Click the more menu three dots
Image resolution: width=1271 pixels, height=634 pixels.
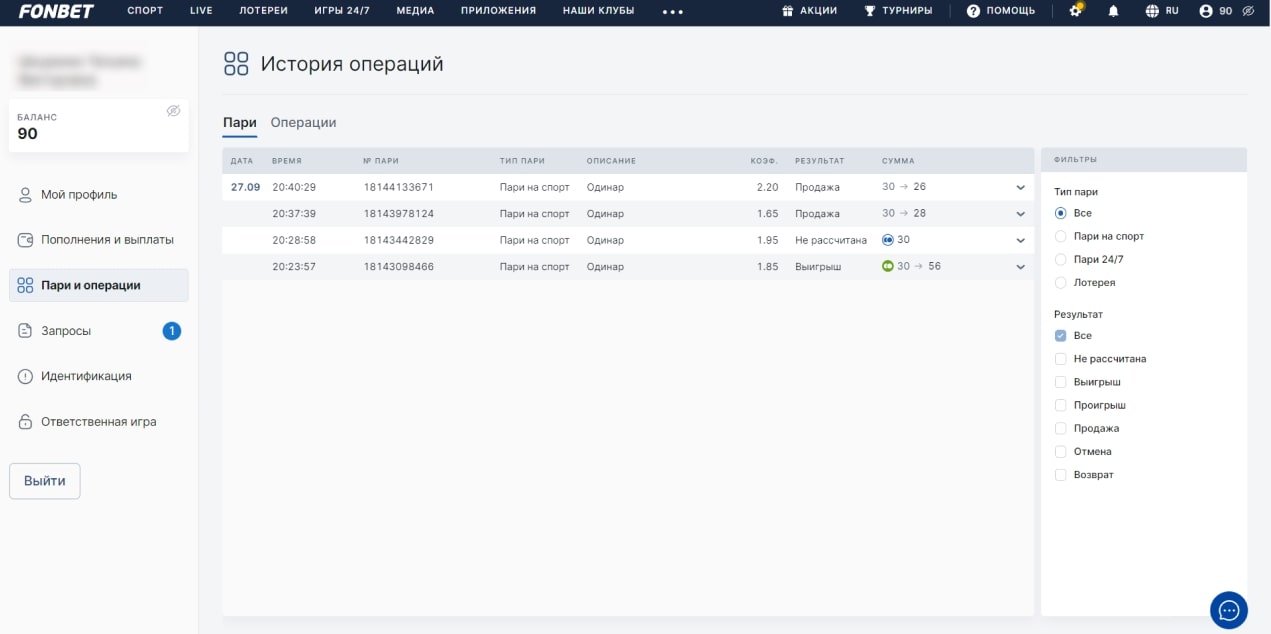(673, 12)
